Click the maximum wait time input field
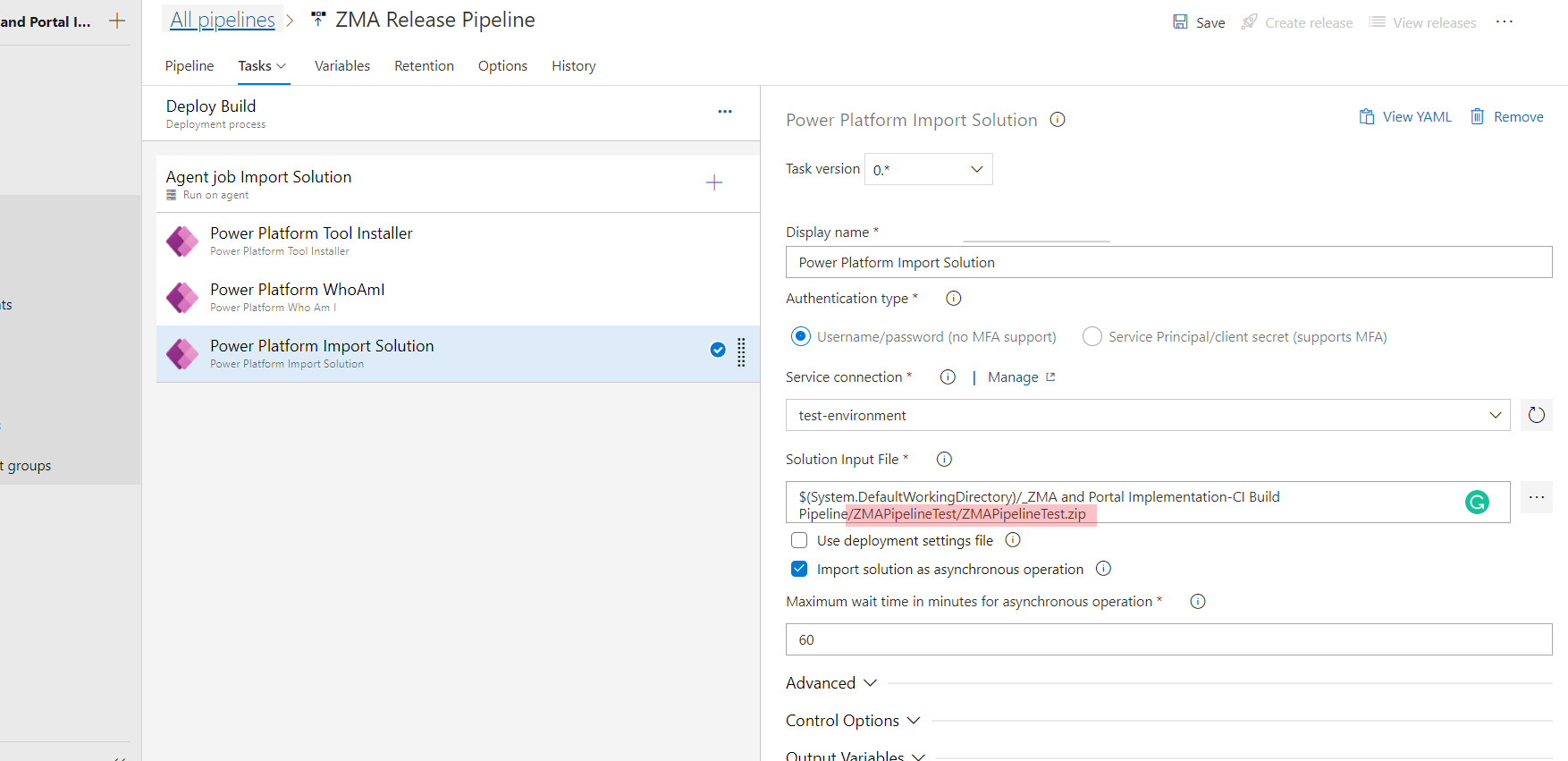 coord(1168,639)
